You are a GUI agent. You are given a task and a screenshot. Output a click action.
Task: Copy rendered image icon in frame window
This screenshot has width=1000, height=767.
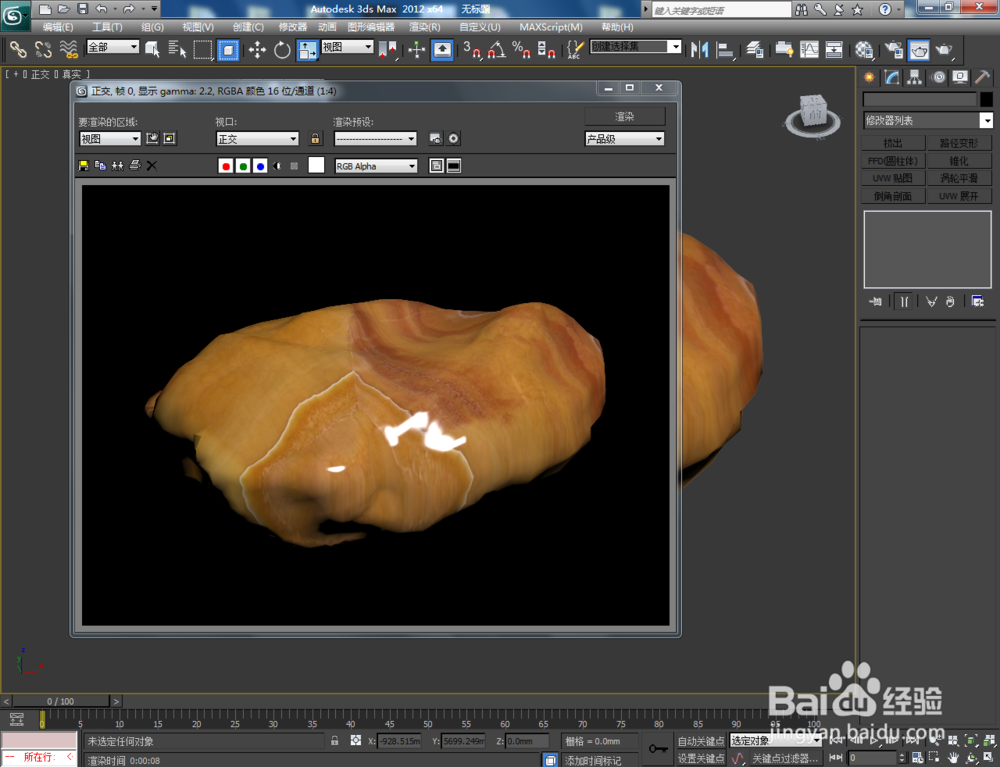100,166
